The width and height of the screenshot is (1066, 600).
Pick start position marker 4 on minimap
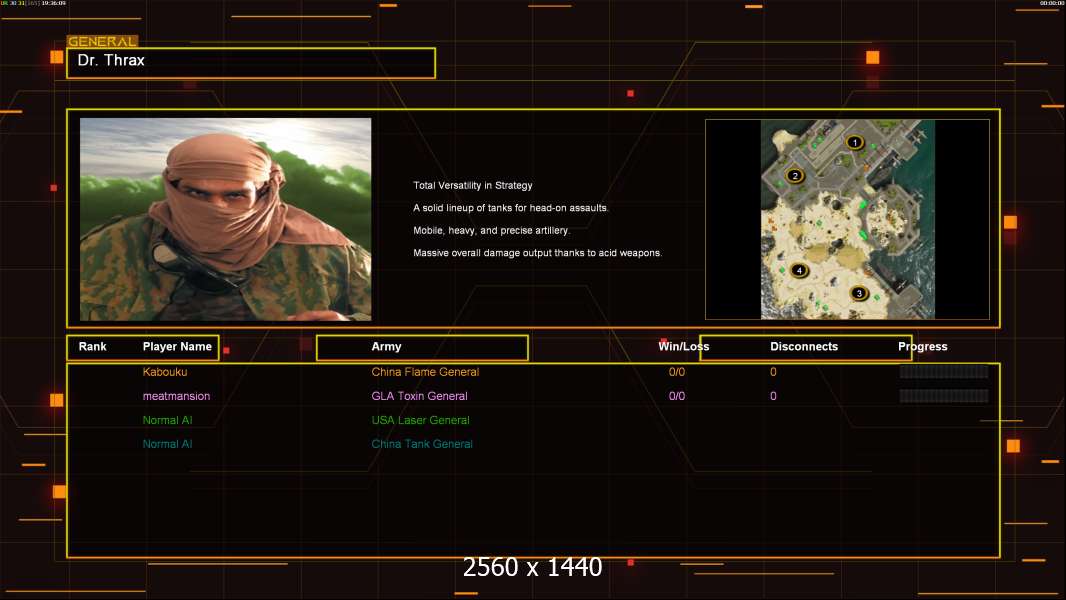(x=798, y=270)
